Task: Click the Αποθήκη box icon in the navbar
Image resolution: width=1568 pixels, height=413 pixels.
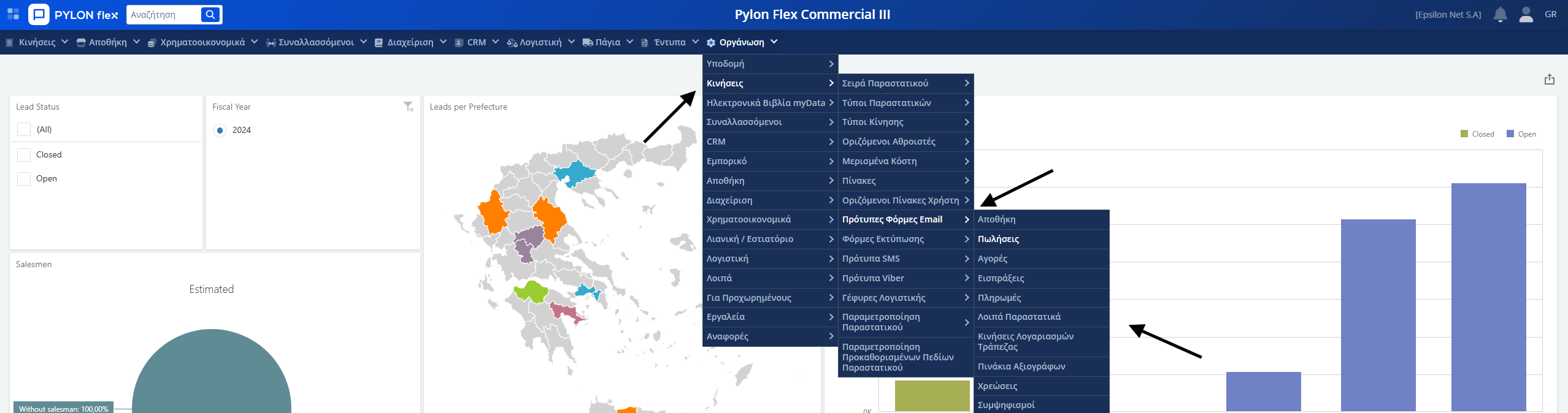Action: coord(80,42)
